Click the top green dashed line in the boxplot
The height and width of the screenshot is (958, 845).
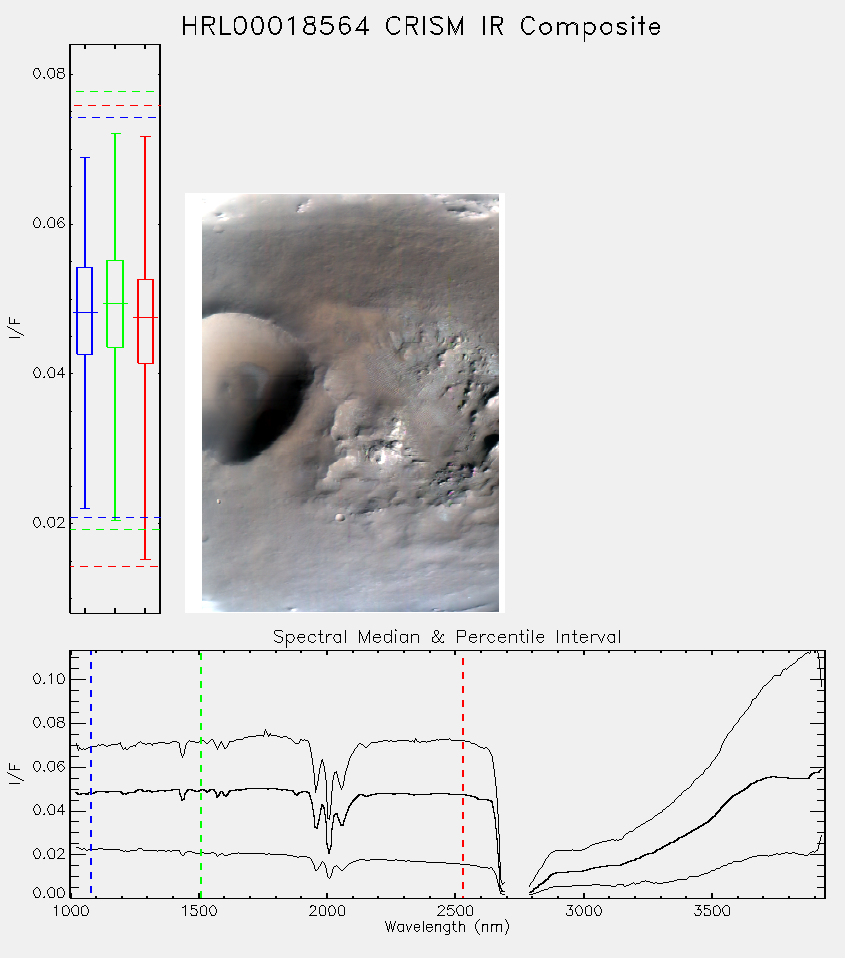click(115, 92)
